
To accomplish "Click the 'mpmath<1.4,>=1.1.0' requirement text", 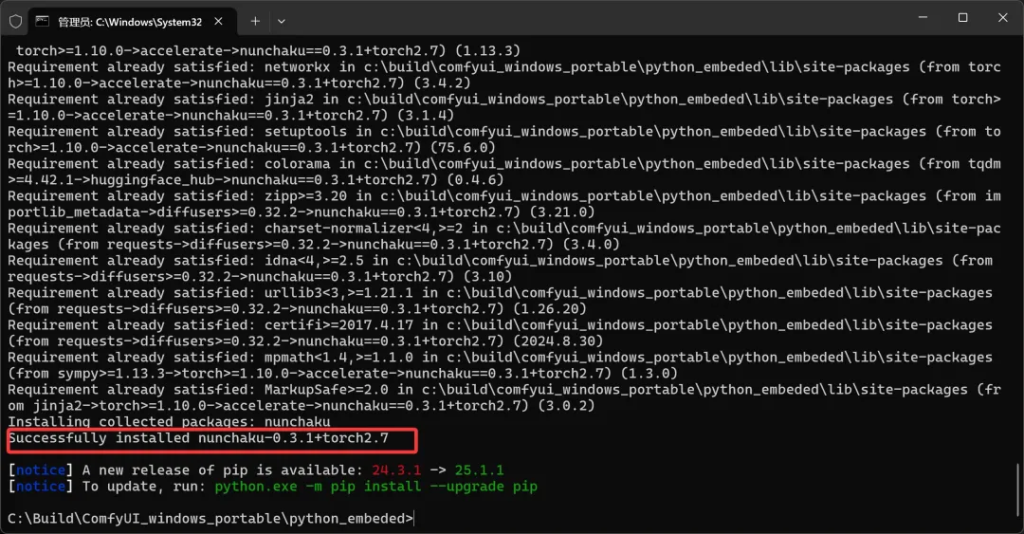I will click(339, 358).
